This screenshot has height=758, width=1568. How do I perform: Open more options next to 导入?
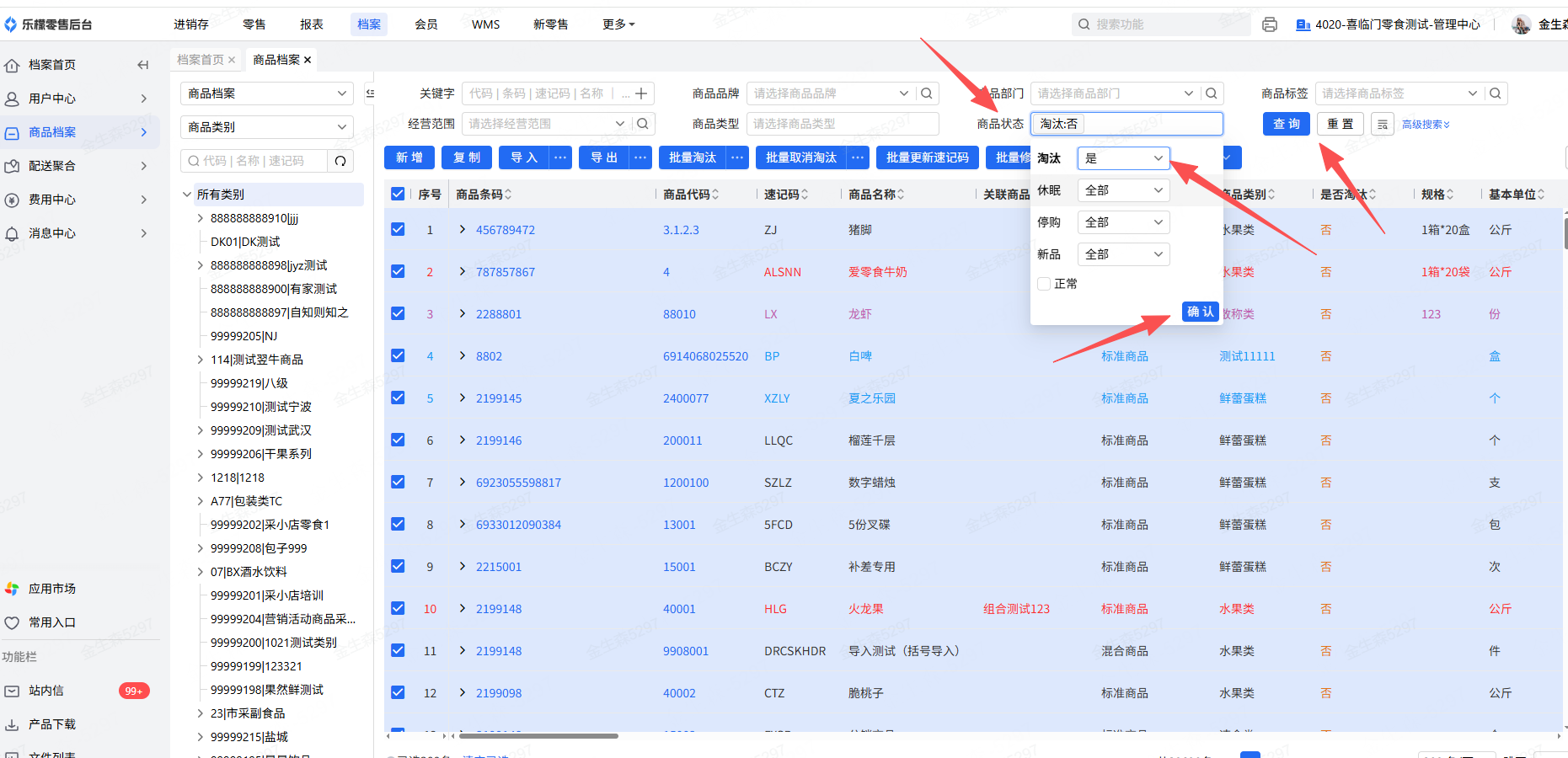pyautogui.click(x=561, y=157)
